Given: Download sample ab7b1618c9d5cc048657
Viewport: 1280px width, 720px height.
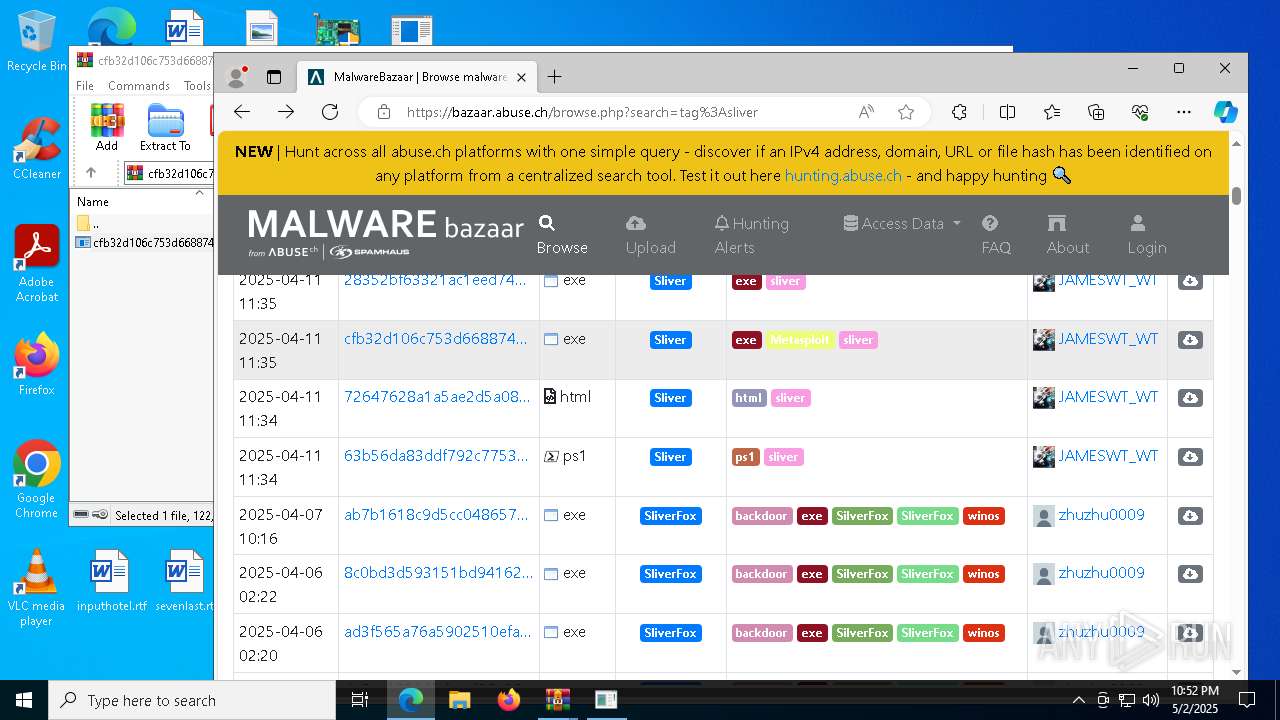Looking at the screenshot, I should pyautogui.click(x=1190, y=516).
